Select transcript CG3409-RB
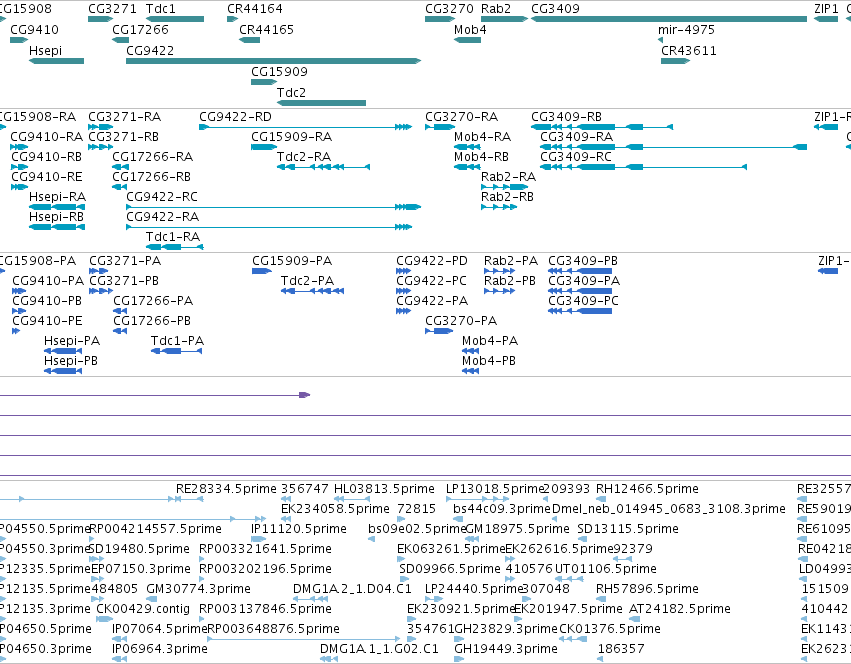This screenshot has height=664, width=851. click(566, 117)
